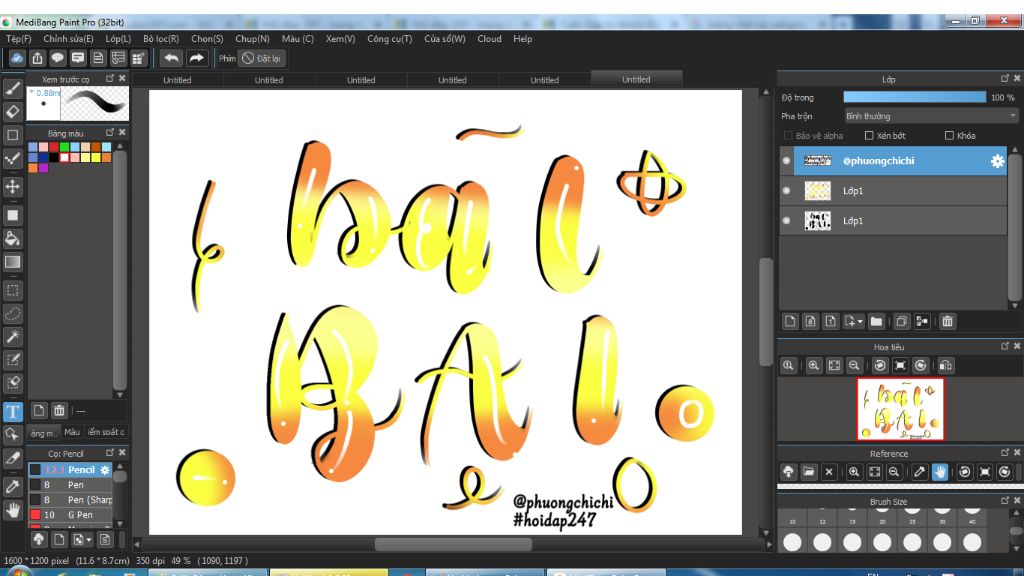This screenshot has height=576, width=1024.
Task: Select the middle Lớp1 layer row
Action: [893, 191]
